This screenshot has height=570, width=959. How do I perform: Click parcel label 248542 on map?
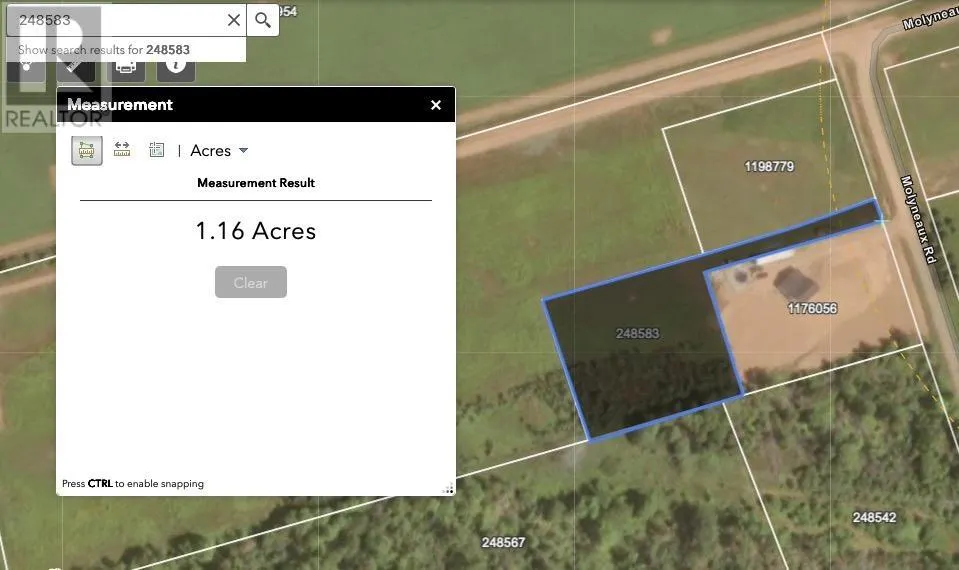point(875,517)
